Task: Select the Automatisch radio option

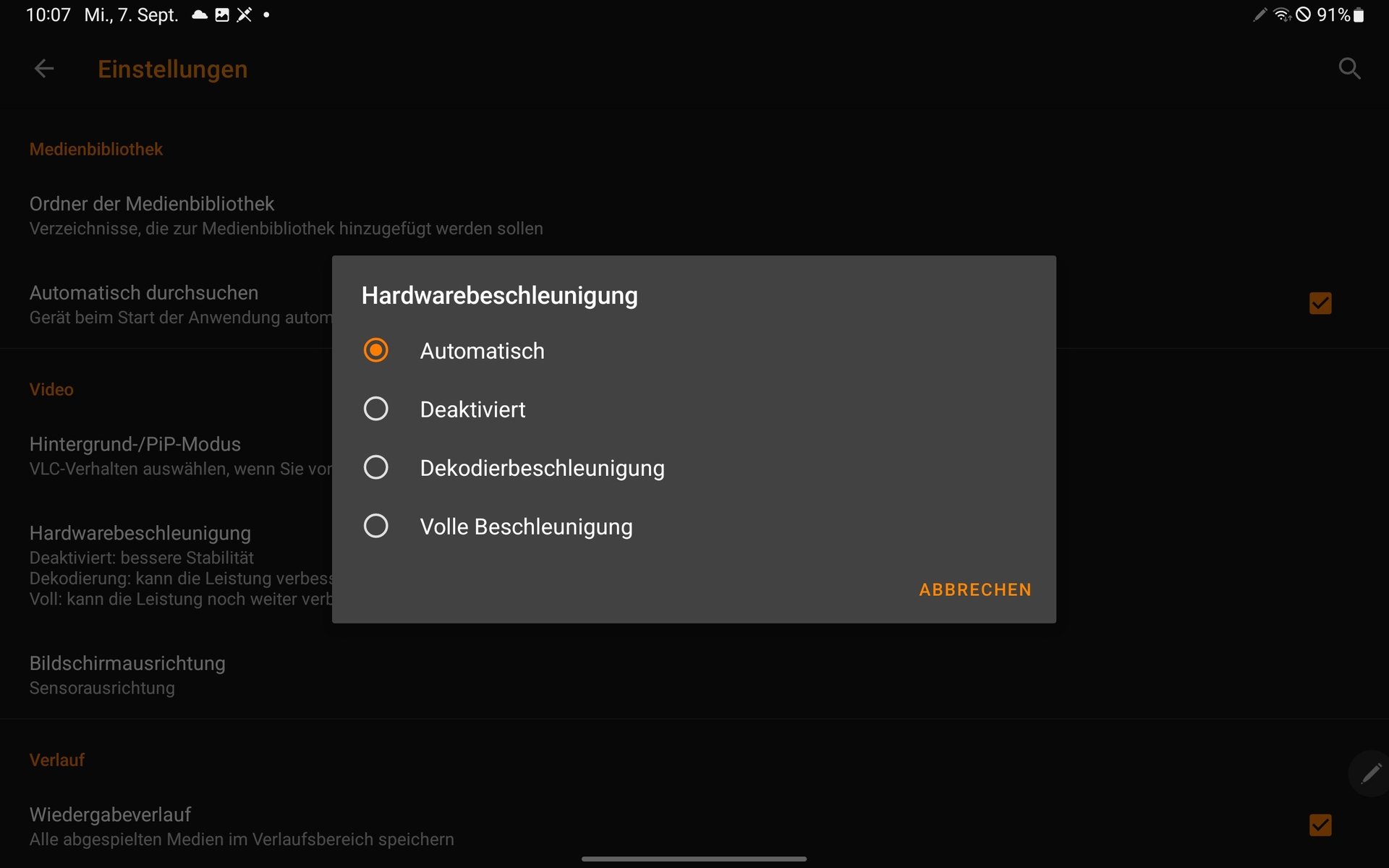Action: pyautogui.click(x=375, y=351)
